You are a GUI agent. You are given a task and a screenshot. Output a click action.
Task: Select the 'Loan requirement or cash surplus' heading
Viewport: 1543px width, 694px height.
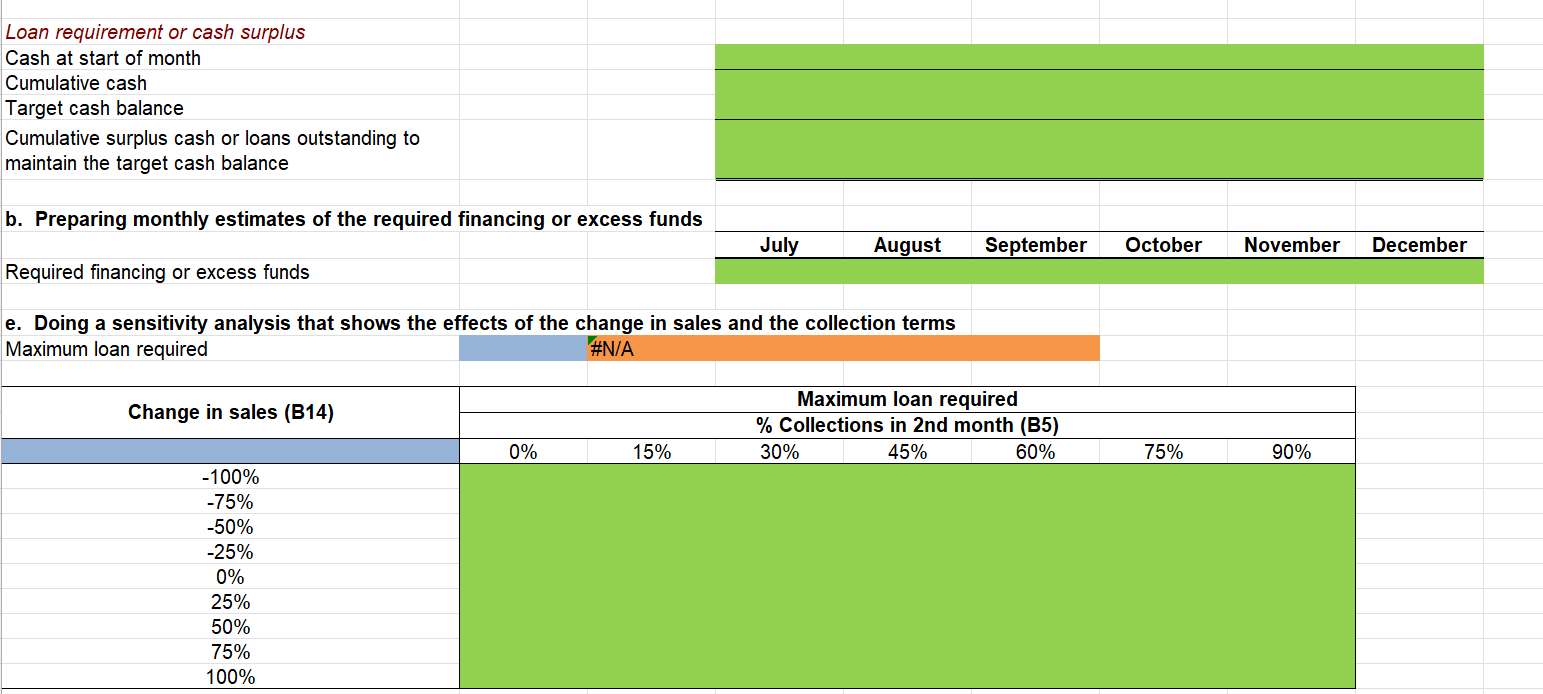click(155, 32)
